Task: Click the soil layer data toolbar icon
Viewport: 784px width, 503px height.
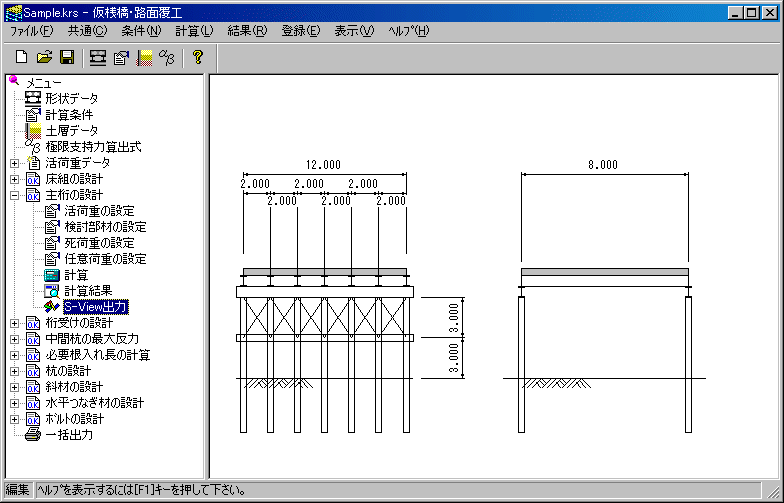Action: point(144,58)
